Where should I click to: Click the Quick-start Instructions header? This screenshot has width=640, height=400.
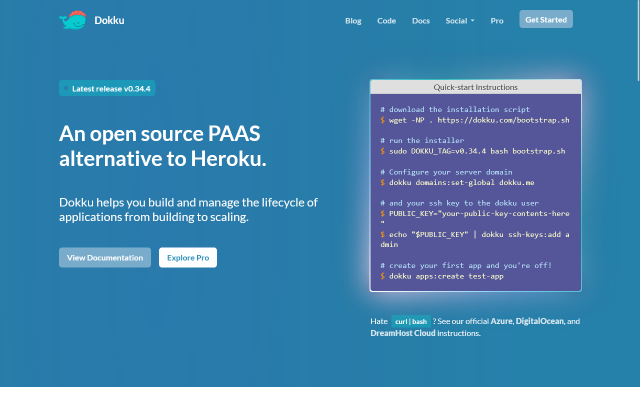point(476,87)
